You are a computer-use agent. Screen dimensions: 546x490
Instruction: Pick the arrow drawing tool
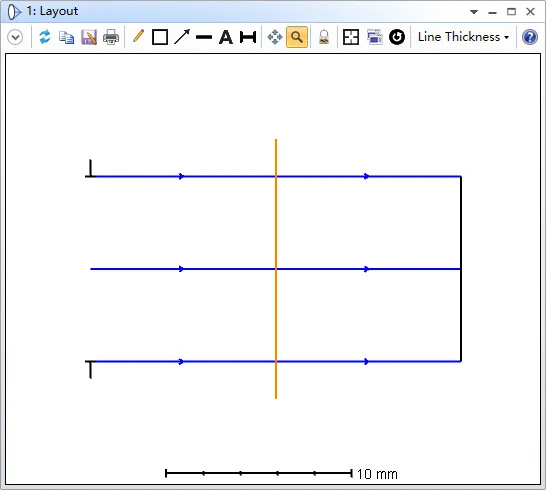[182, 37]
